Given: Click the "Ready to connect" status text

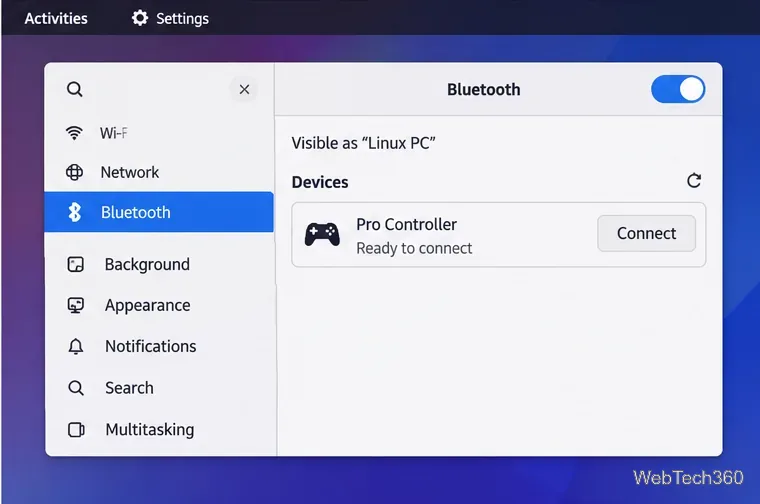Looking at the screenshot, I should [414, 248].
